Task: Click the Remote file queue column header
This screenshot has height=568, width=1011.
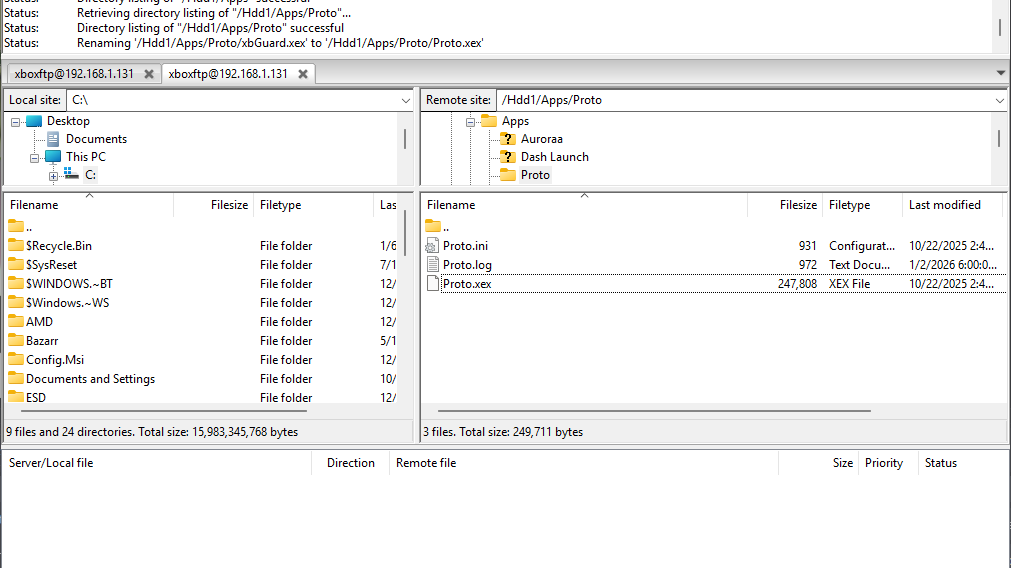Action: (584, 464)
